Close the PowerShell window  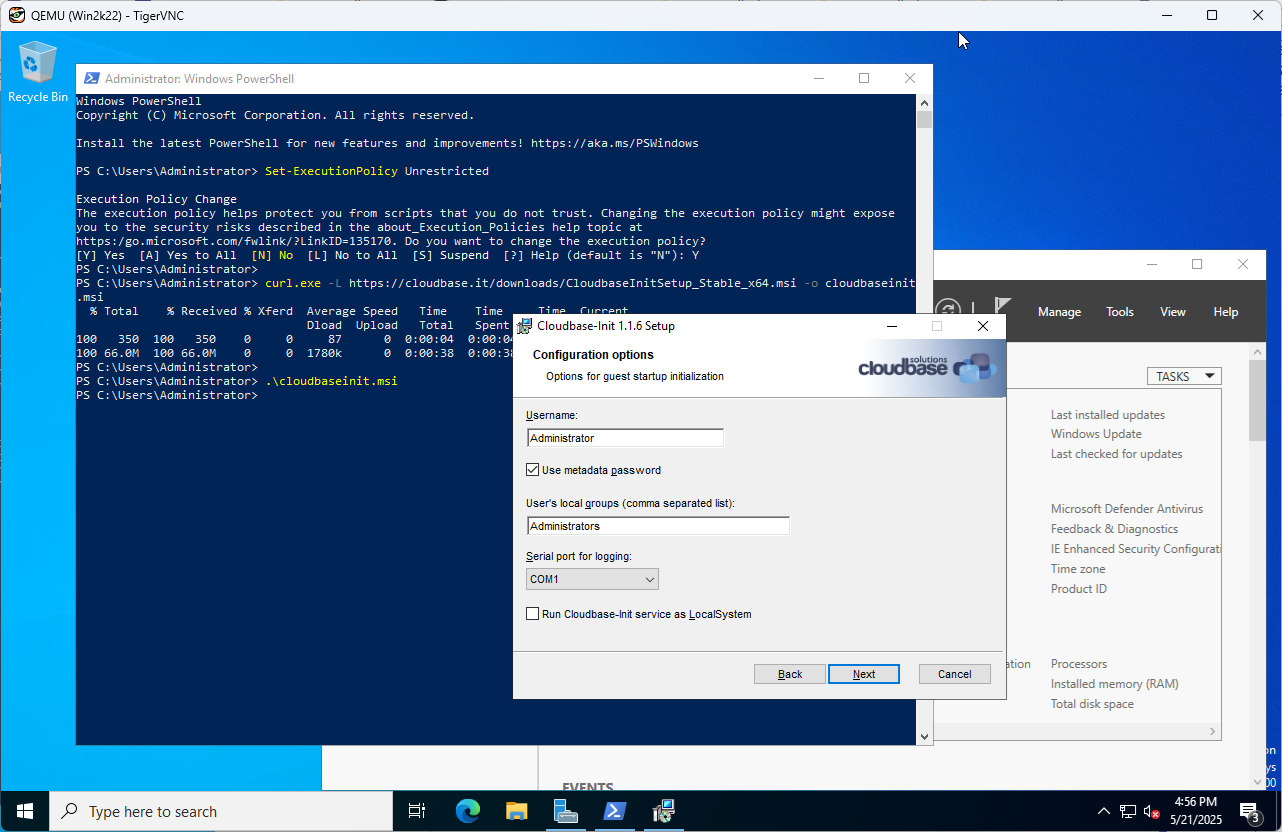(910, 79)
